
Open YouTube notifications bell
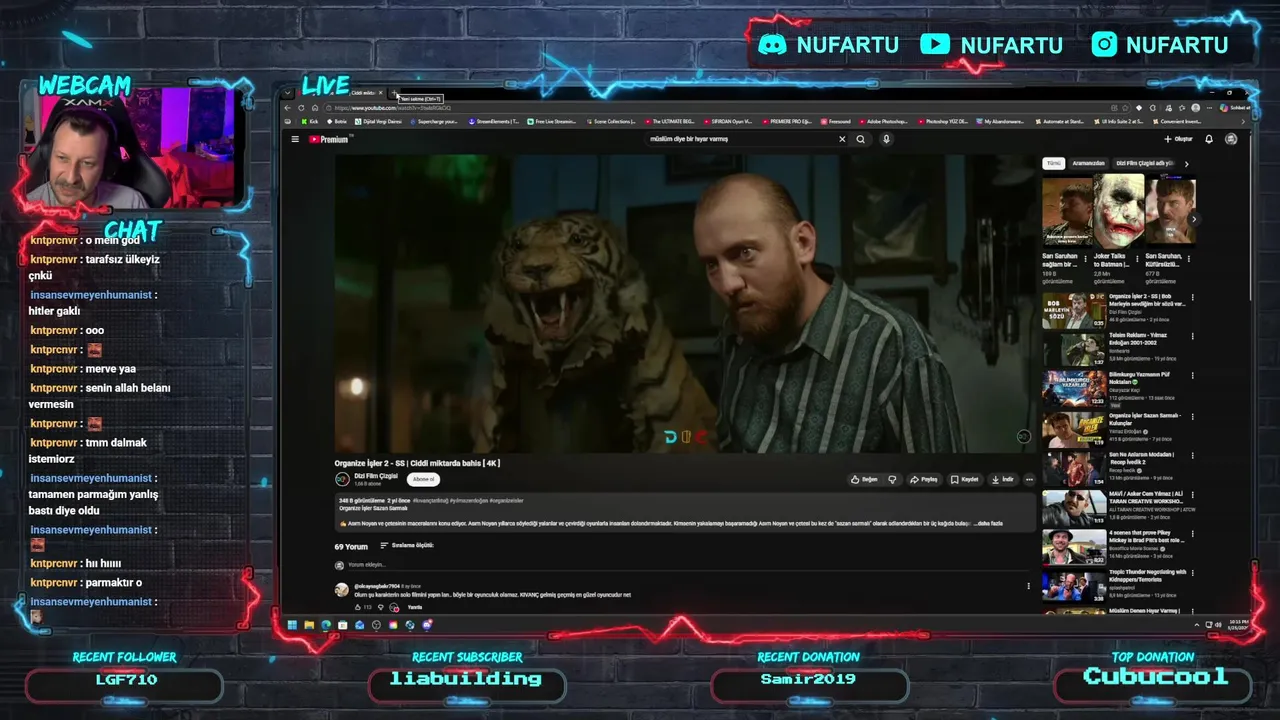tap(1209, 139)
